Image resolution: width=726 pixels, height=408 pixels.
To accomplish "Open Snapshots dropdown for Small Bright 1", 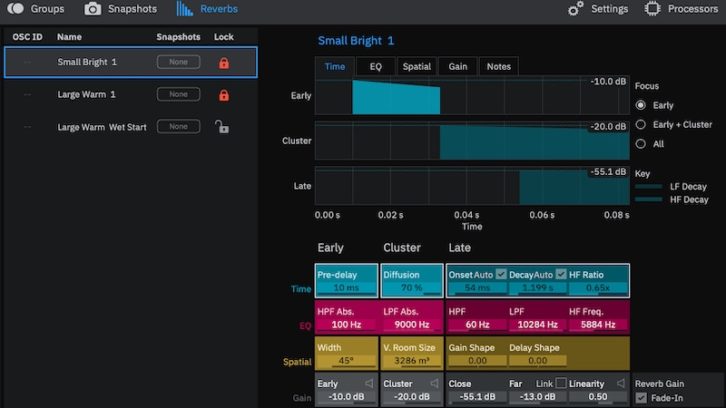I will pos(178,62).
